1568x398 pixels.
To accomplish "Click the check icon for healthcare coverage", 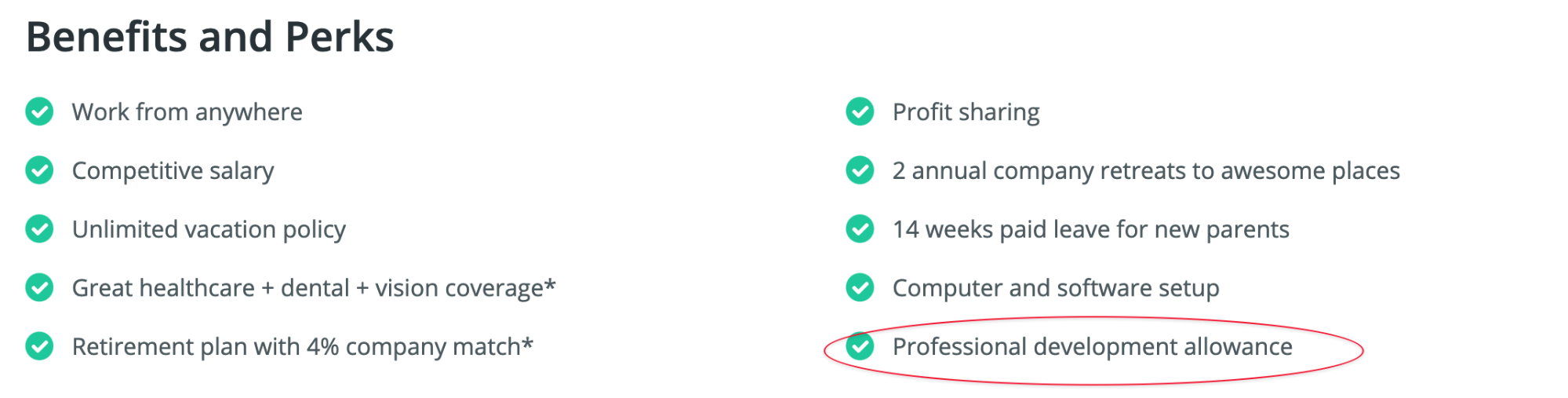I will coord(39,288).
